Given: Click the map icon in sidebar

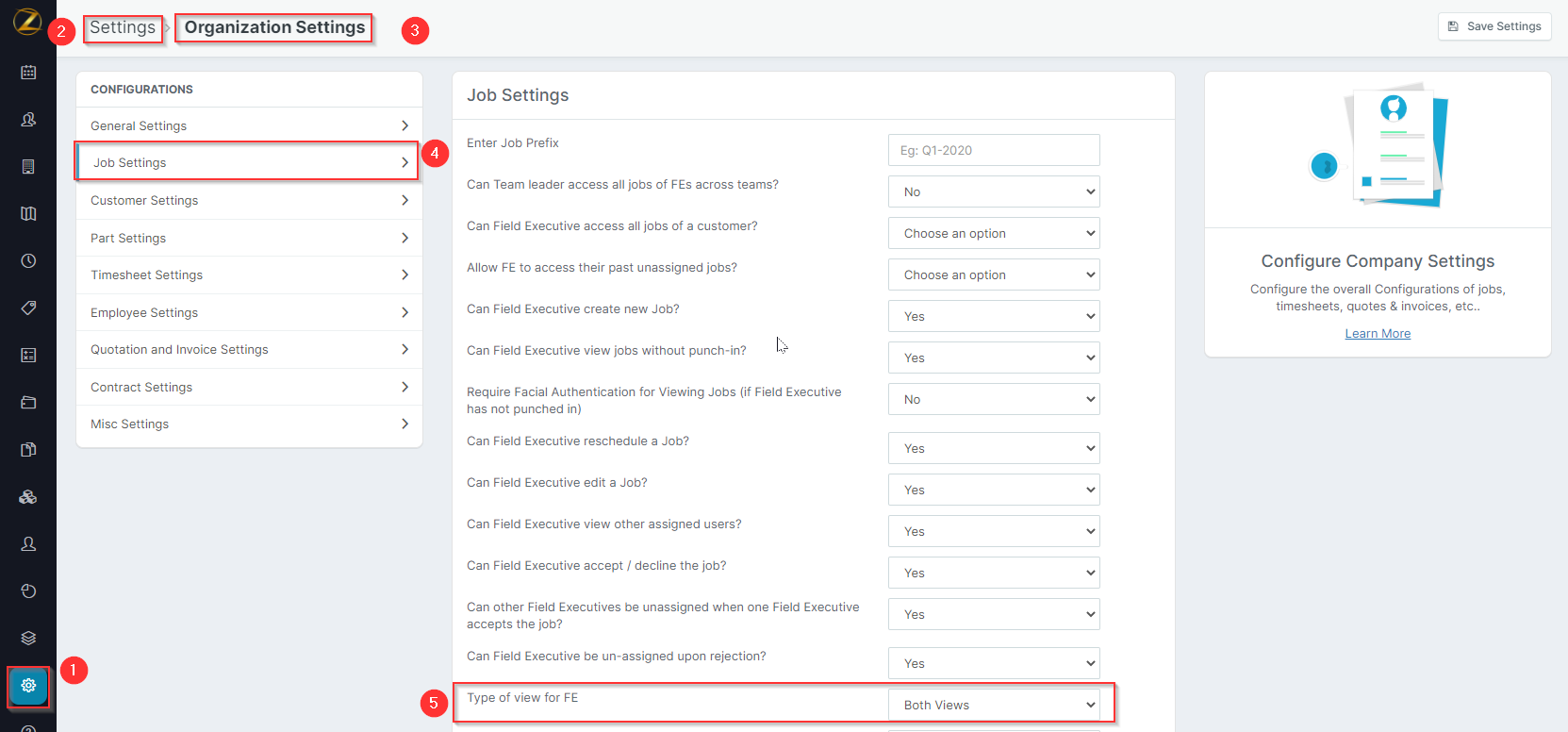Looking at the screenshot, I should 28,214.
